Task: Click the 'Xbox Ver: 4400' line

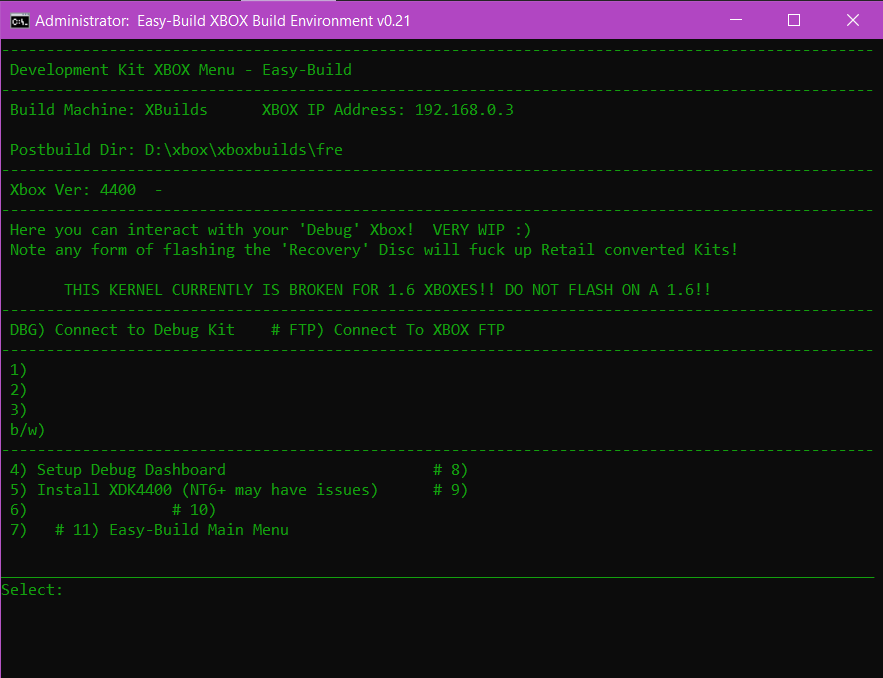Action: [x=73, y=190]
